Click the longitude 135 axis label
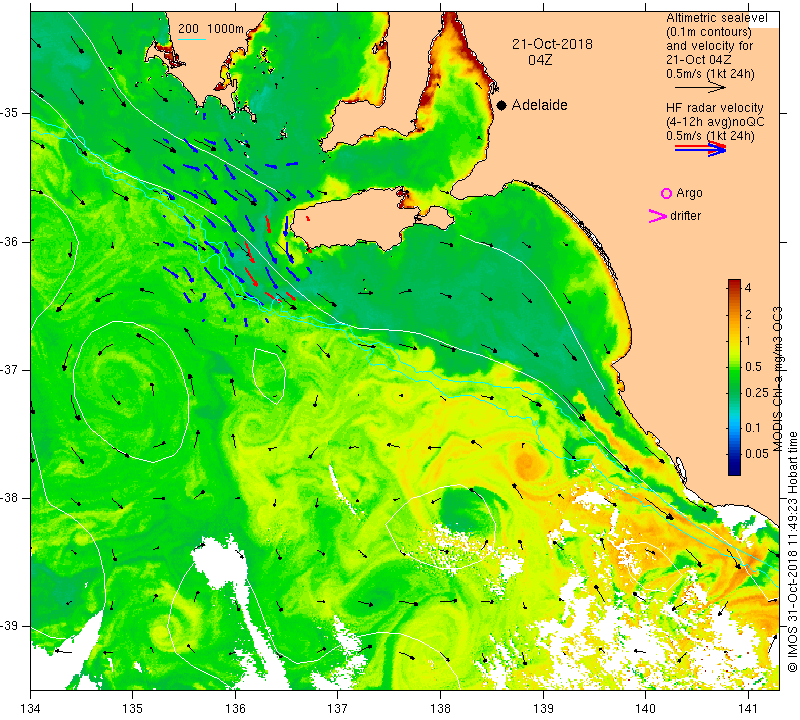Viewport: 800px width, 720px height. 133,709
